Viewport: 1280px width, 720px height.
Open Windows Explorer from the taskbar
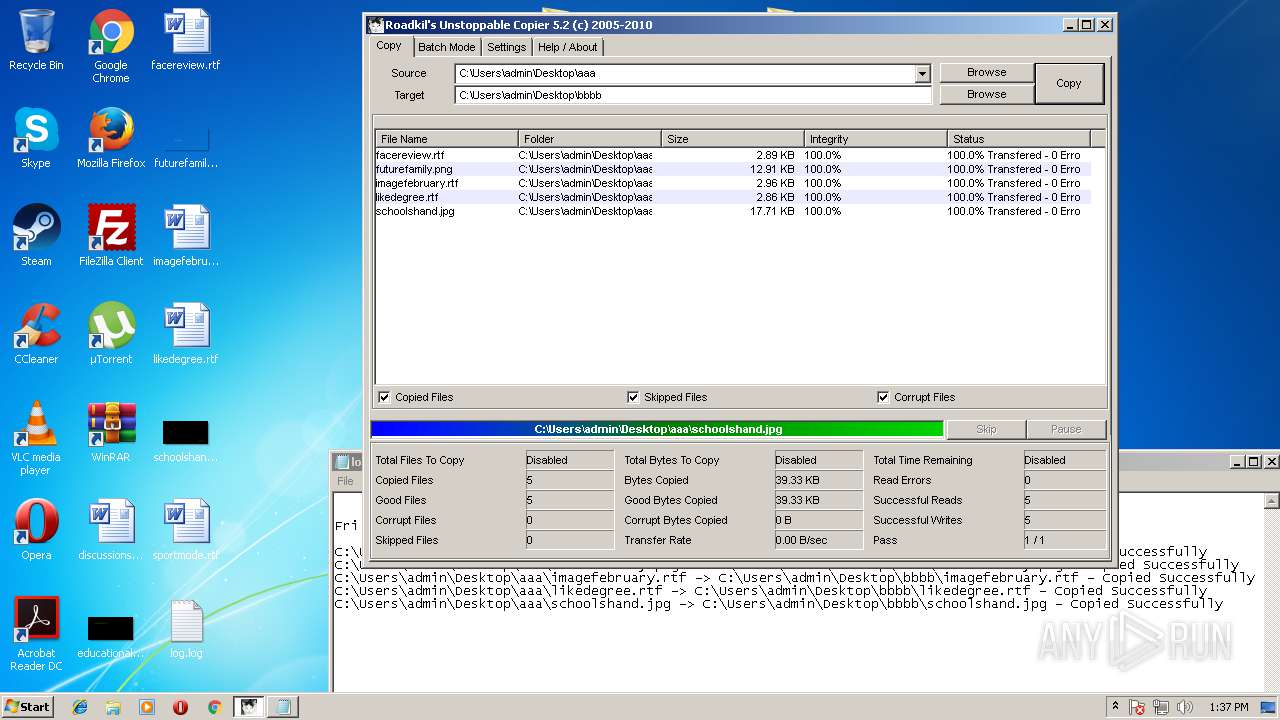tap(113, 707)
